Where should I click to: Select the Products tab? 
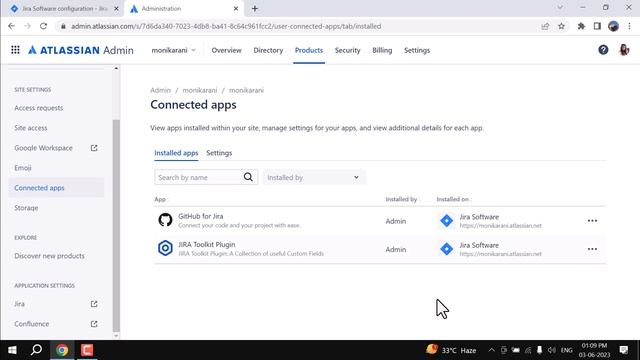309,50
